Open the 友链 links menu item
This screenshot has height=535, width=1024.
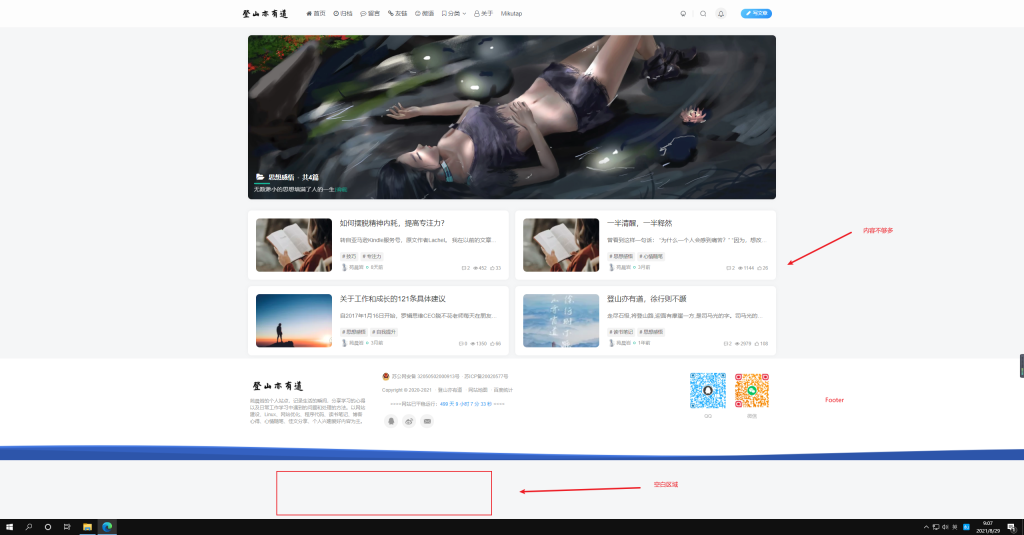[397, 13]
